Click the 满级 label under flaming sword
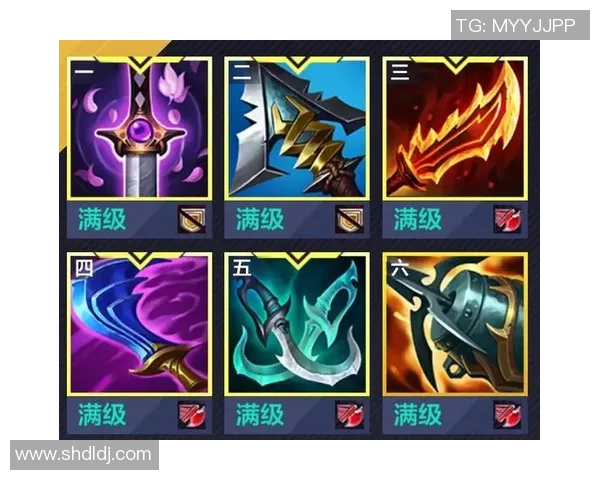The image size is (600, 480). pos(418,219)
